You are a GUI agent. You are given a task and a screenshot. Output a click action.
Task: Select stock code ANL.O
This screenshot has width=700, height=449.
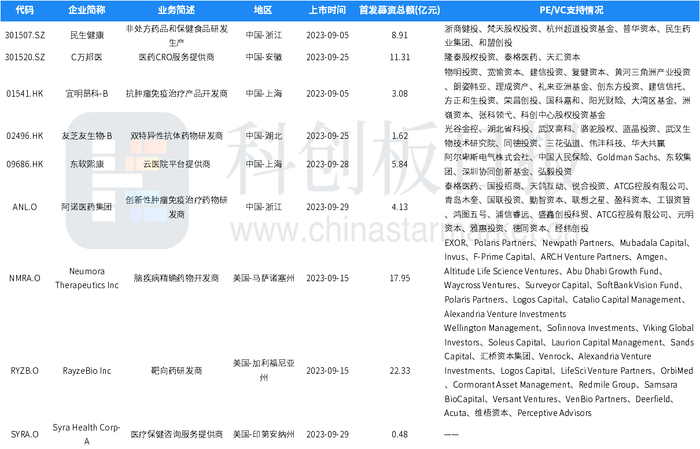[25, 207]
